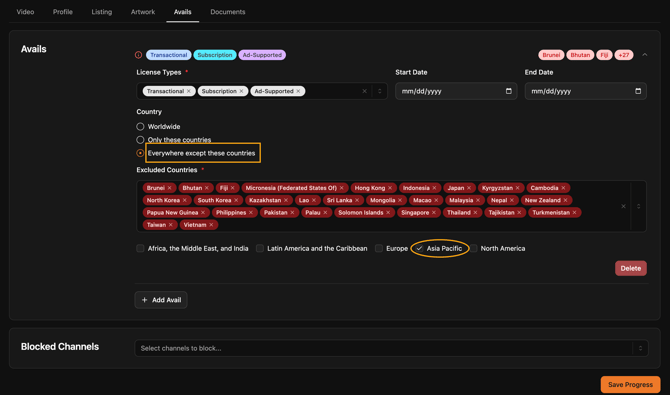Save progress on the form
Viewport: 670px width, 395px height.
point(630,385)
